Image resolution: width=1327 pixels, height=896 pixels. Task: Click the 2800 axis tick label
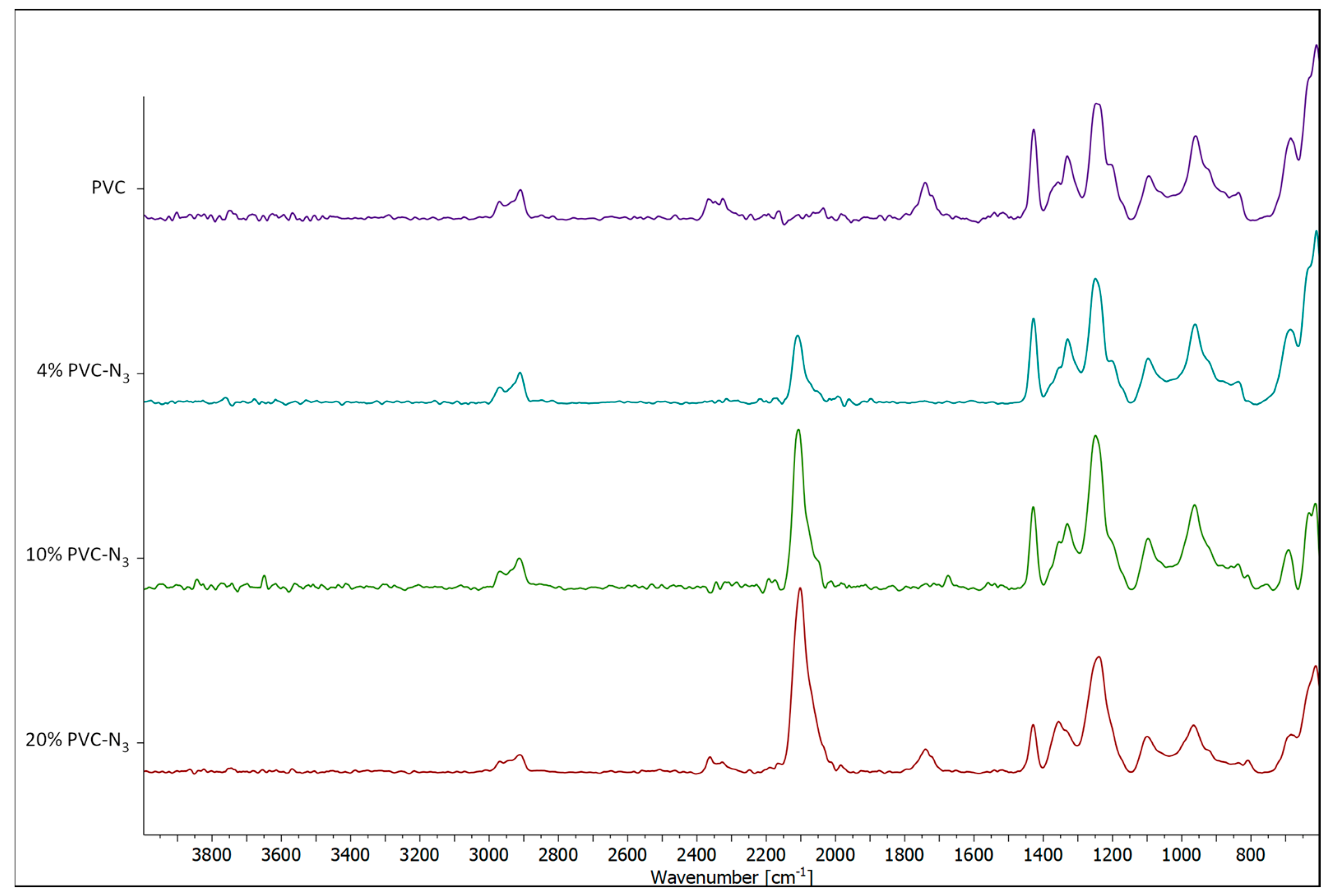click(558, 855)
